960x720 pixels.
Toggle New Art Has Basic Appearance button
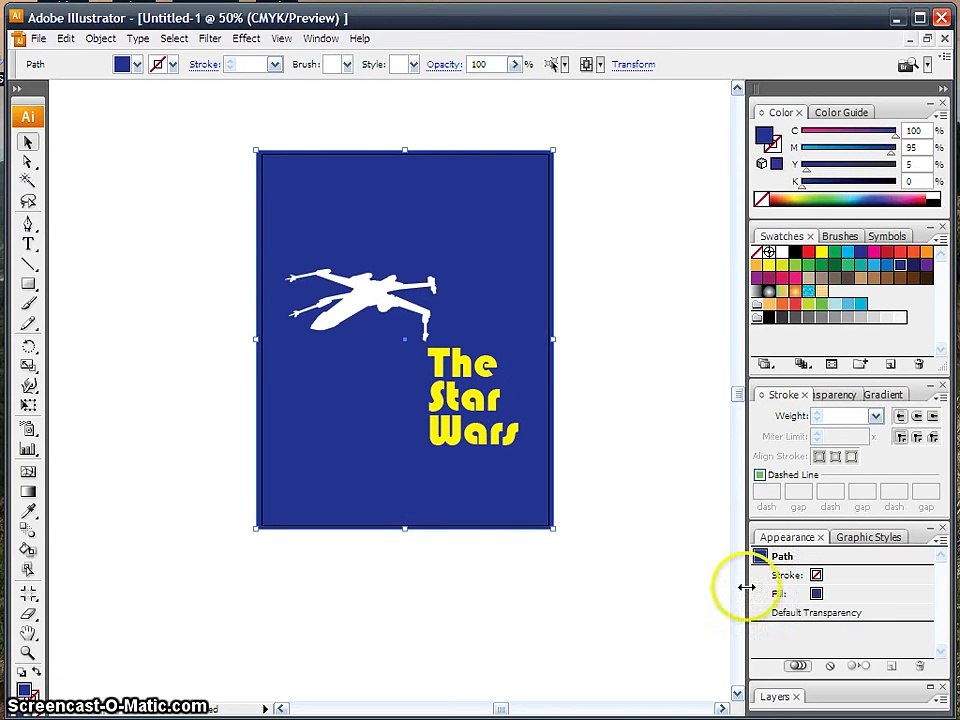(x=797, y=666)
